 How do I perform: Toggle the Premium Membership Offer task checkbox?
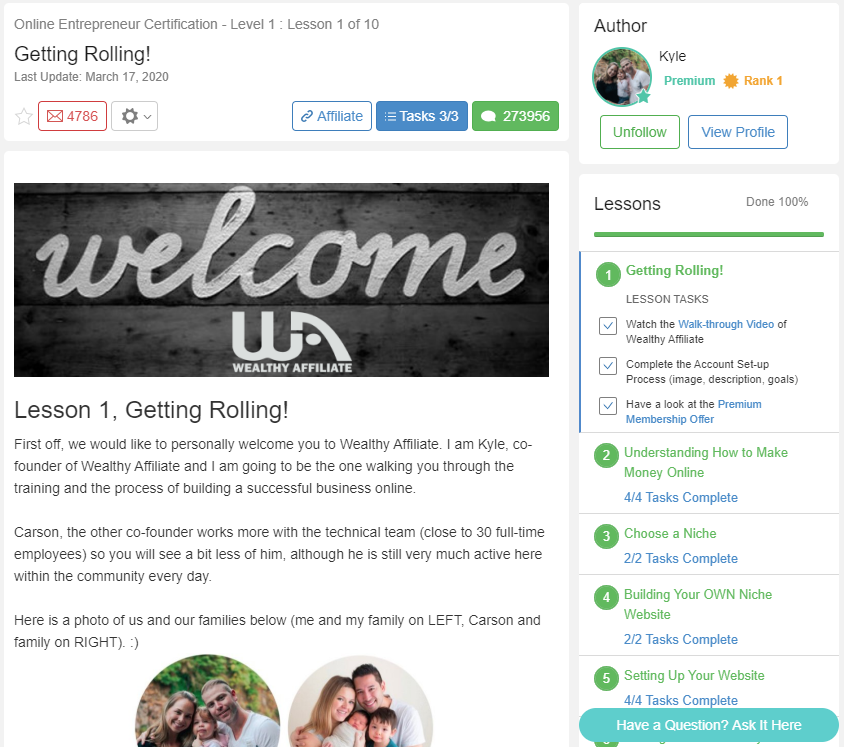tap(608, 405)
